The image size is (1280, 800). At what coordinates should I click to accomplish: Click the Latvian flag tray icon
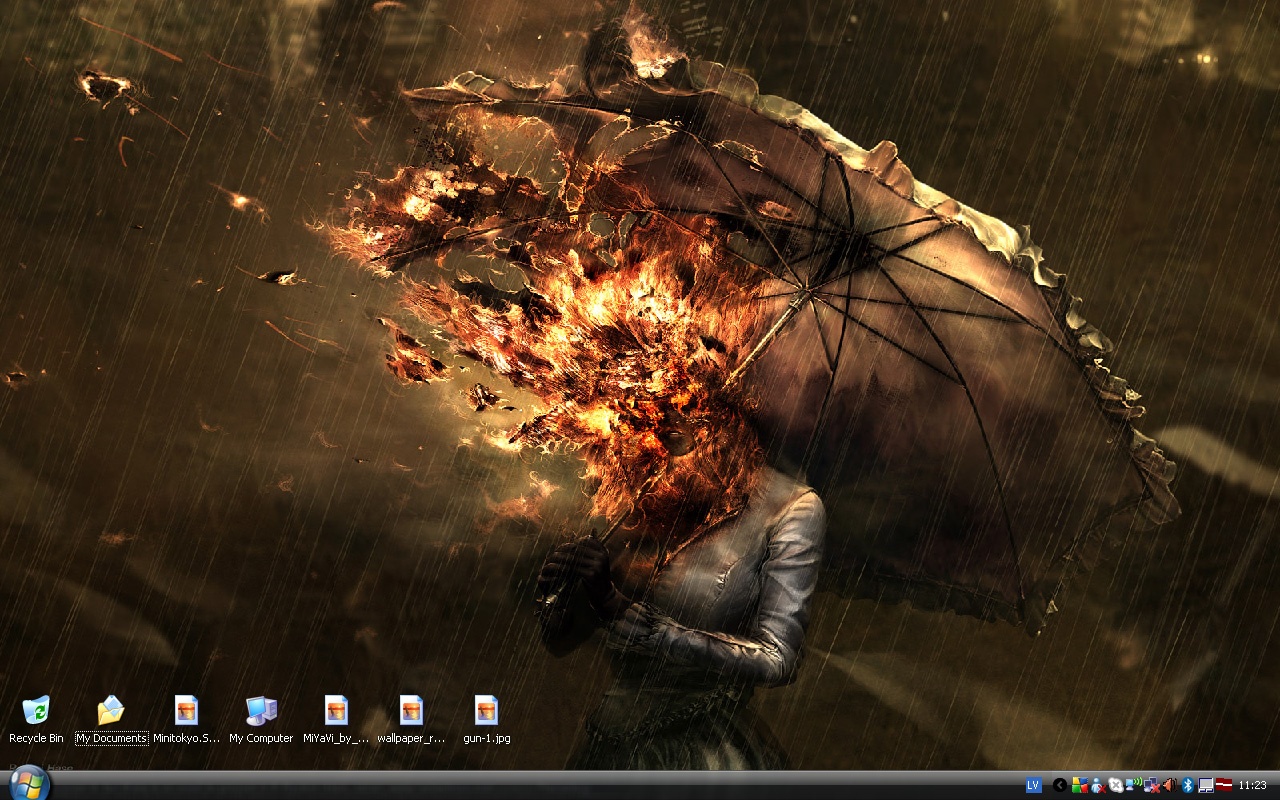point(1224,785)
